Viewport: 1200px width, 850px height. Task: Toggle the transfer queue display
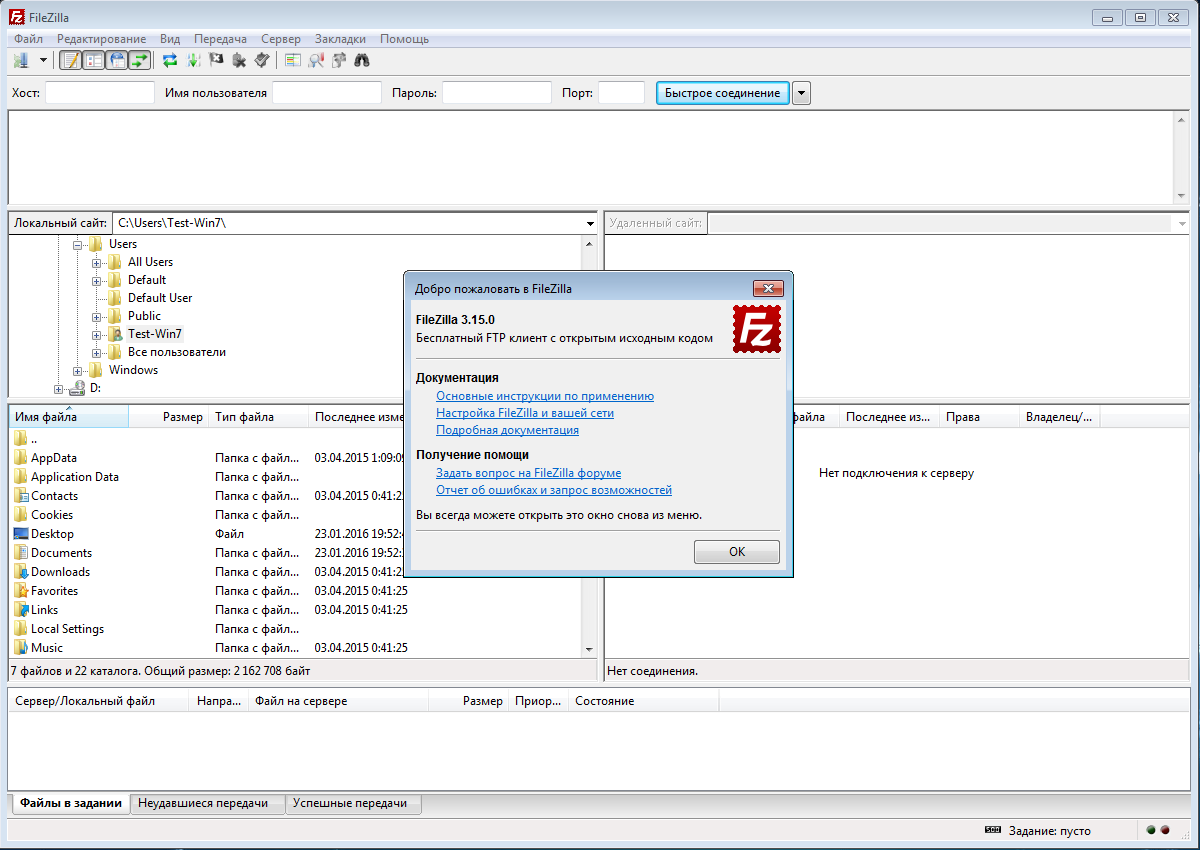(x=140, y=60)
